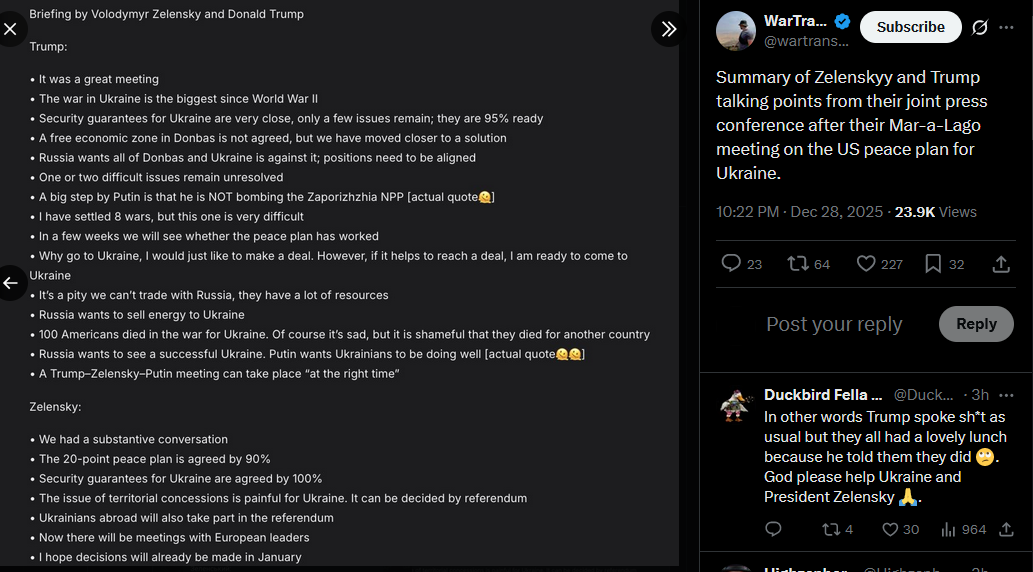Click the Grok icon beside Subscribe
Image resolution: width=1033 pixels, height=572 pixels.
[980, 28]
